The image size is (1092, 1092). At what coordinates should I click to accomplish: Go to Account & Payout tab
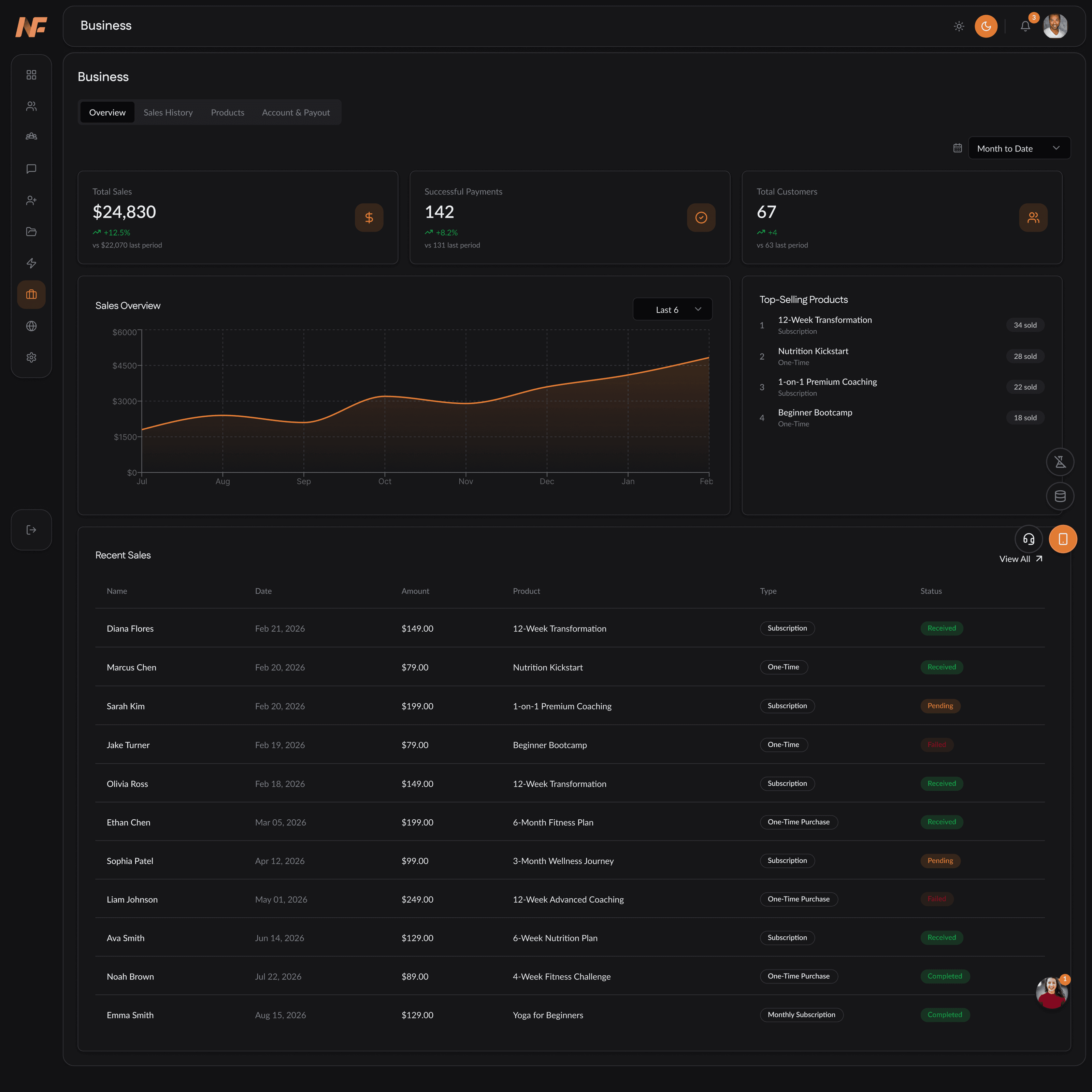click(296, 113)
